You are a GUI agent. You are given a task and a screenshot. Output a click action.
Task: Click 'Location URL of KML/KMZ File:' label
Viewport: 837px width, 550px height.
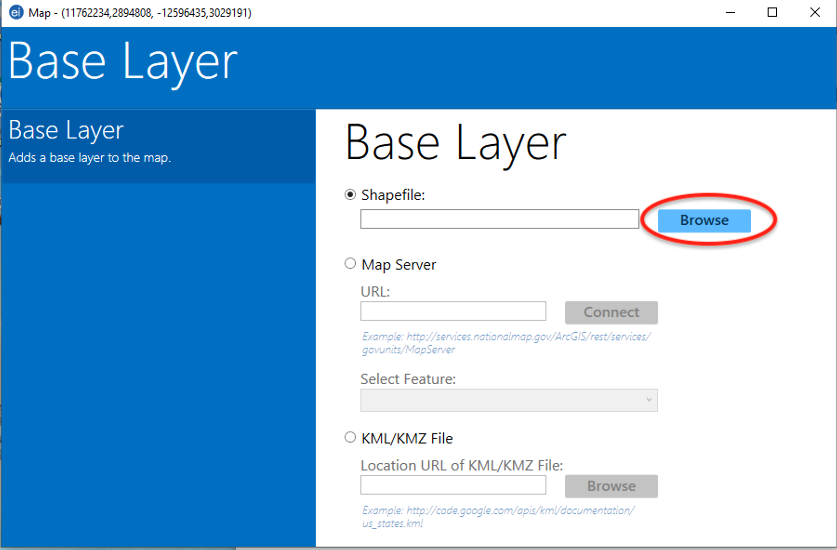[462, 466]
